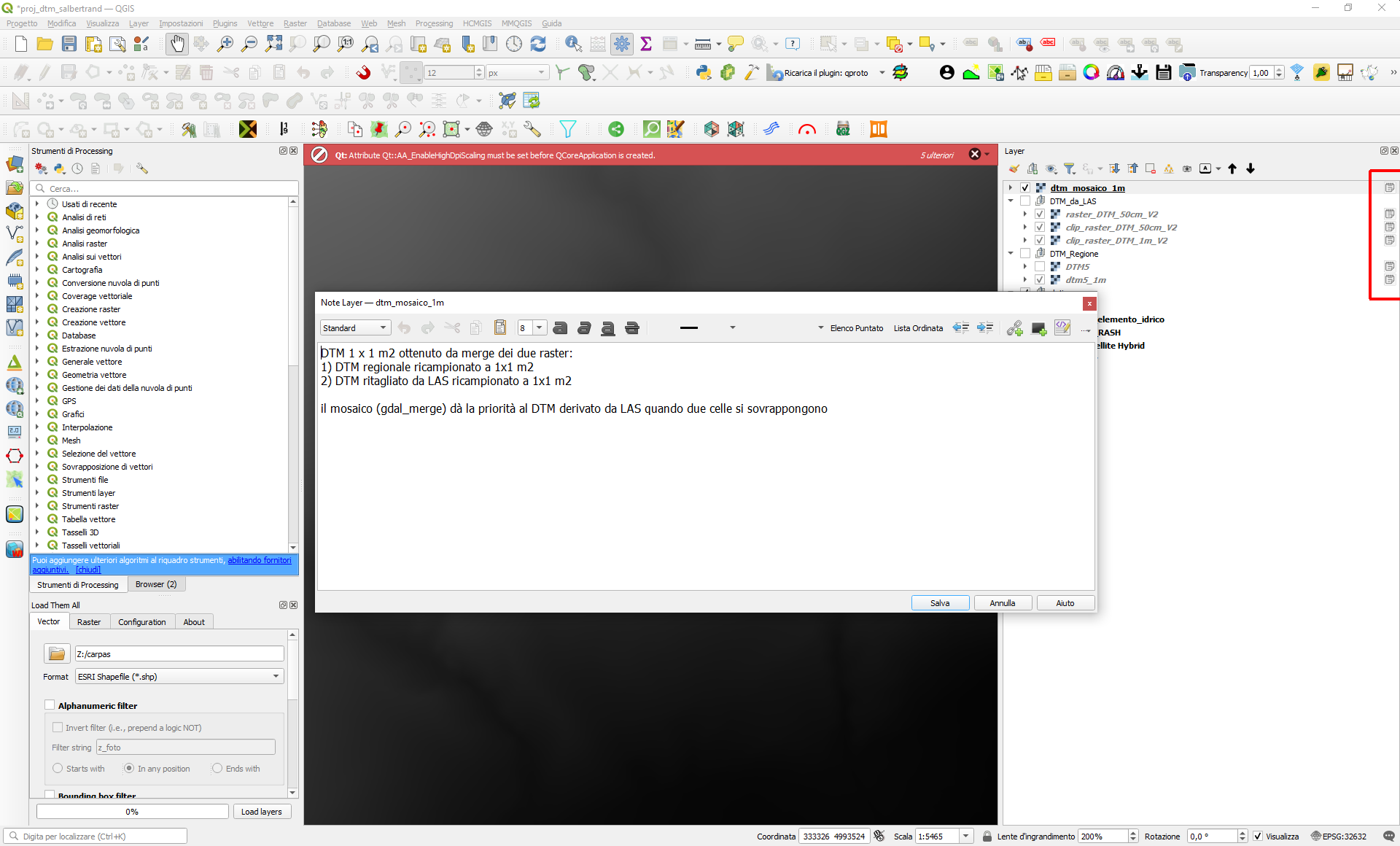Collapse the DTM_da_LAS layer group
1400x846 pixels.
click(1011, 201)
